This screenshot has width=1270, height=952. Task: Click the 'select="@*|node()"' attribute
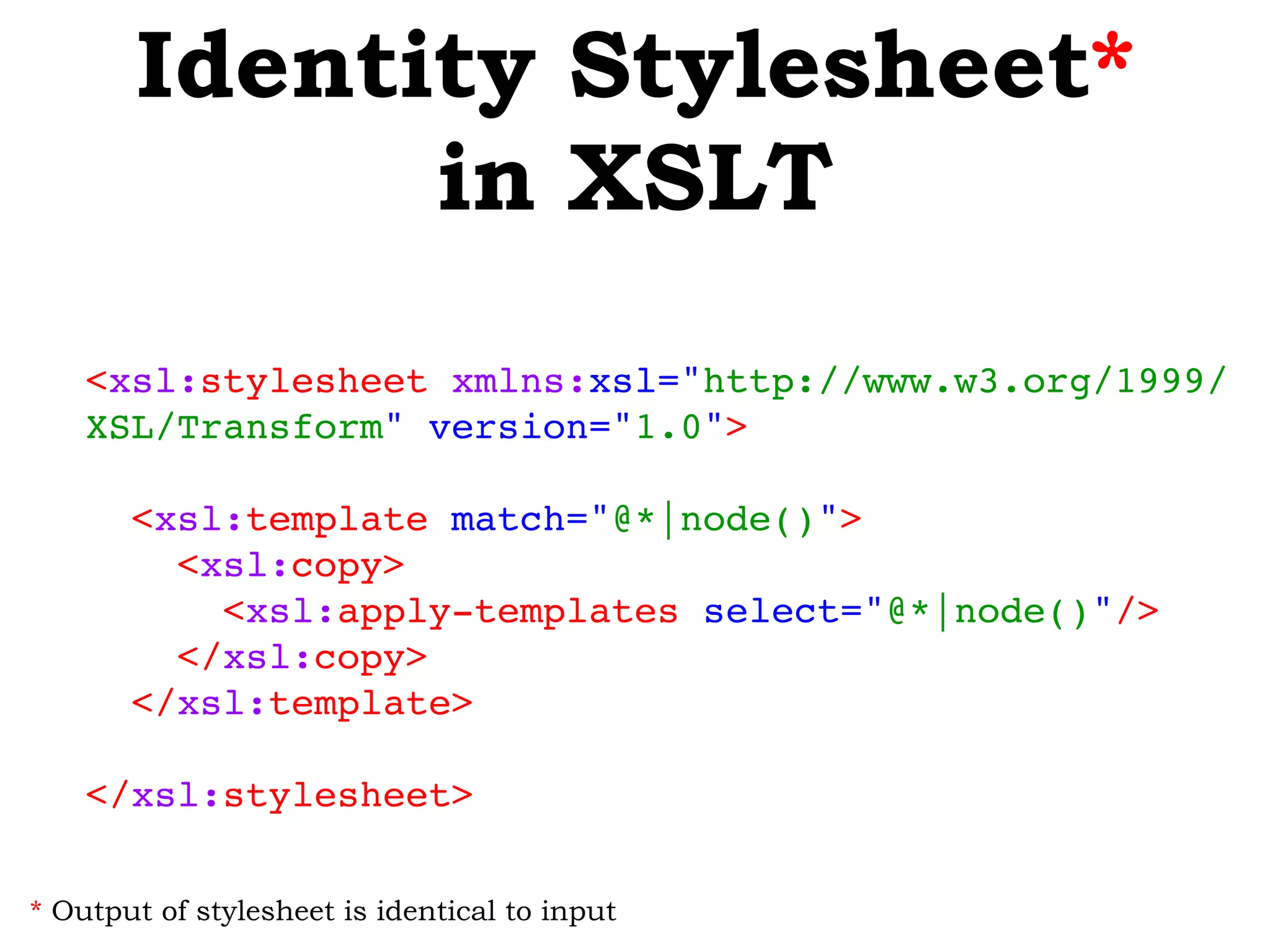tap(908, 612)
